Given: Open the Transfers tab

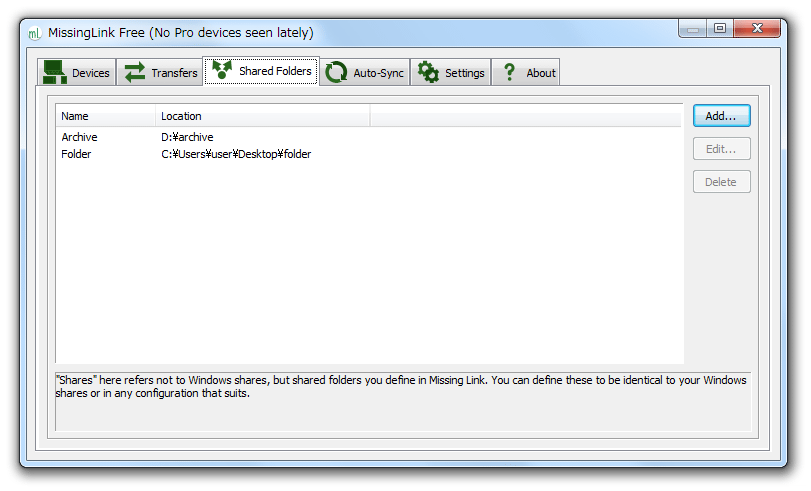Looking at the screenshot, I should 160,72.
